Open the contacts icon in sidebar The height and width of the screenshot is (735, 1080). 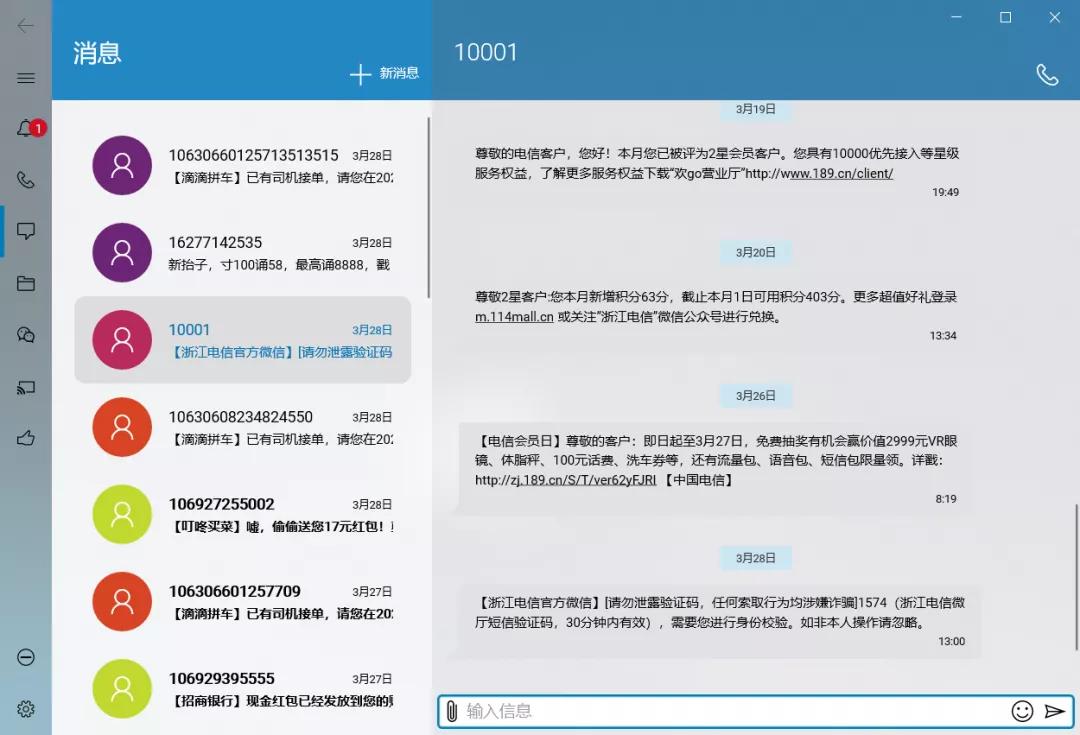[x=26, y=335]
